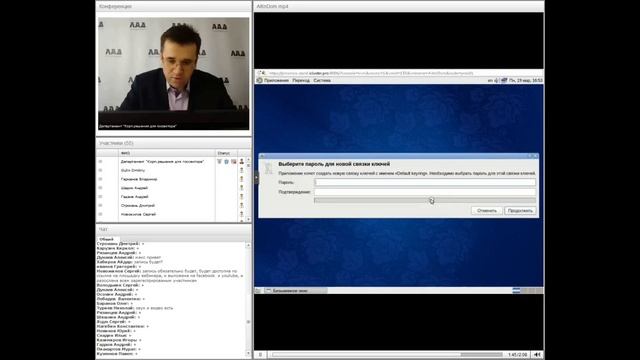The width and height of the screenshot is (640, 360).
Task: Click the user icon in Шарин Андрей row
Action: click(x=242, y=188)
